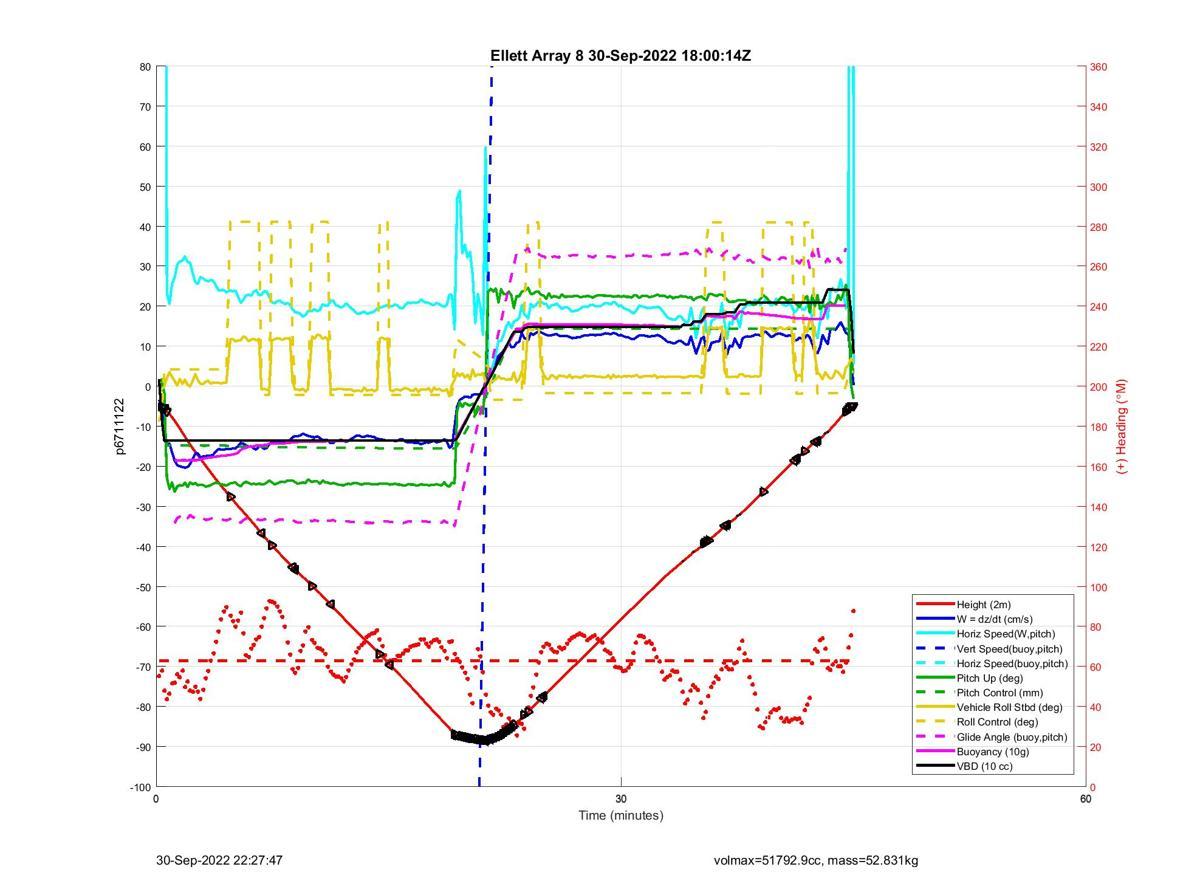Select the red '320' heading axis tick
1200x885 pixels.
pyautogui.click(x=1098, y=147)
